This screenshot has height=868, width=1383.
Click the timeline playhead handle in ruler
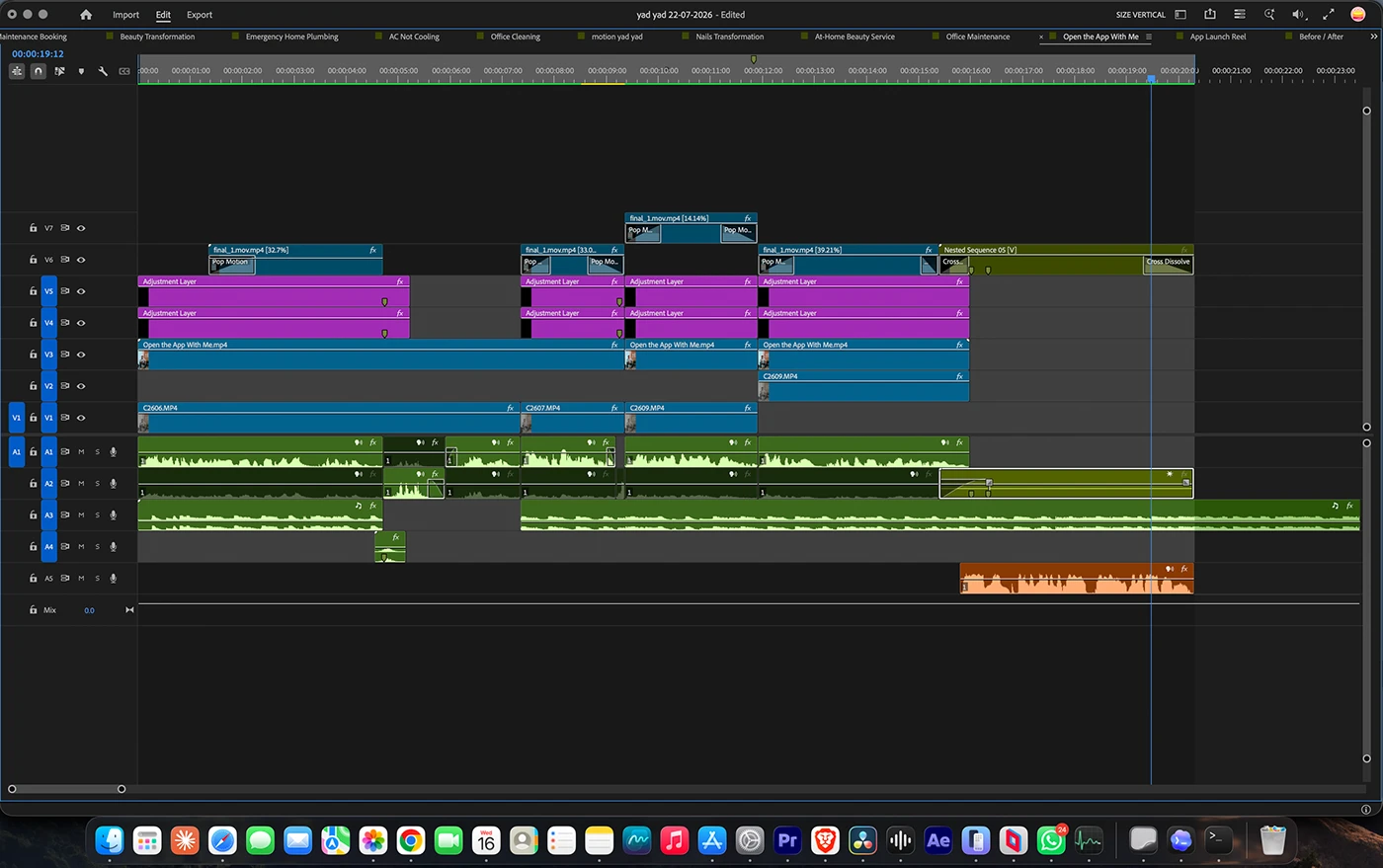[1151, 78]
